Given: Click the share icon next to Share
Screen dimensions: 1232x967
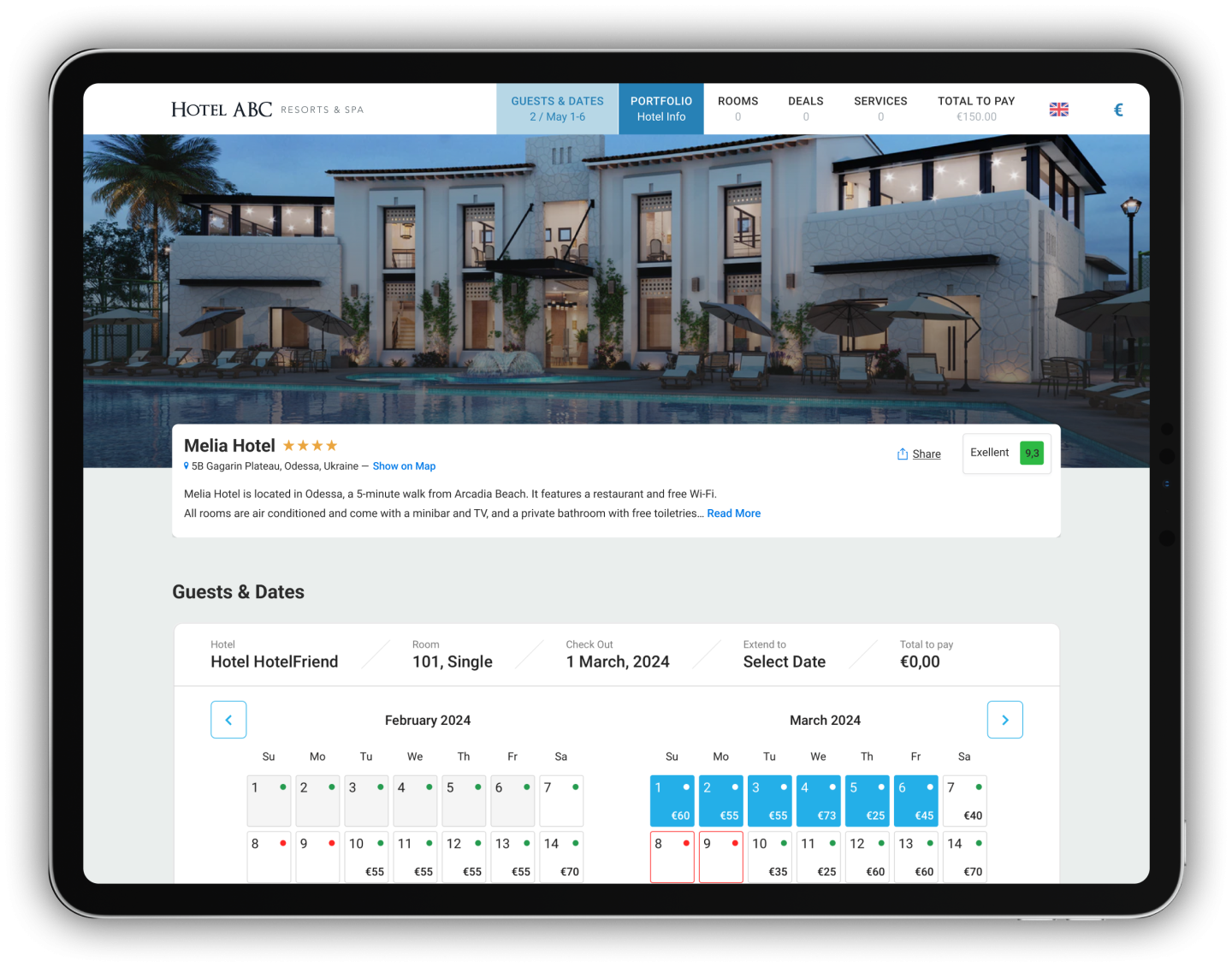Looking at the screenshot, I should click(x=903, y=454).
